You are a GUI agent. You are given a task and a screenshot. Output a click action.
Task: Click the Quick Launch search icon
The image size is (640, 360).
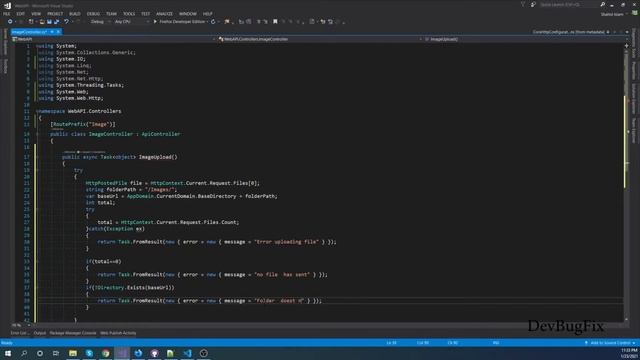coord(603,4)
